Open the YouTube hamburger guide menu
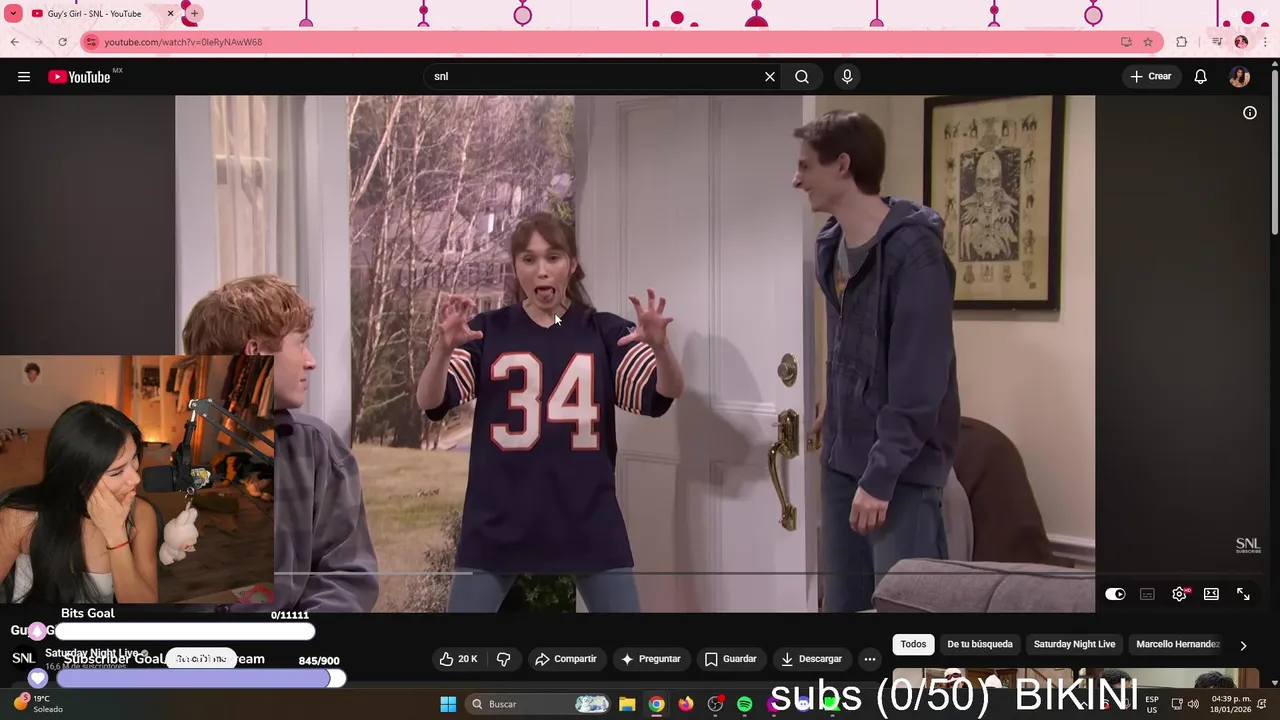The image size is (1280, 720). click(24, 77)
